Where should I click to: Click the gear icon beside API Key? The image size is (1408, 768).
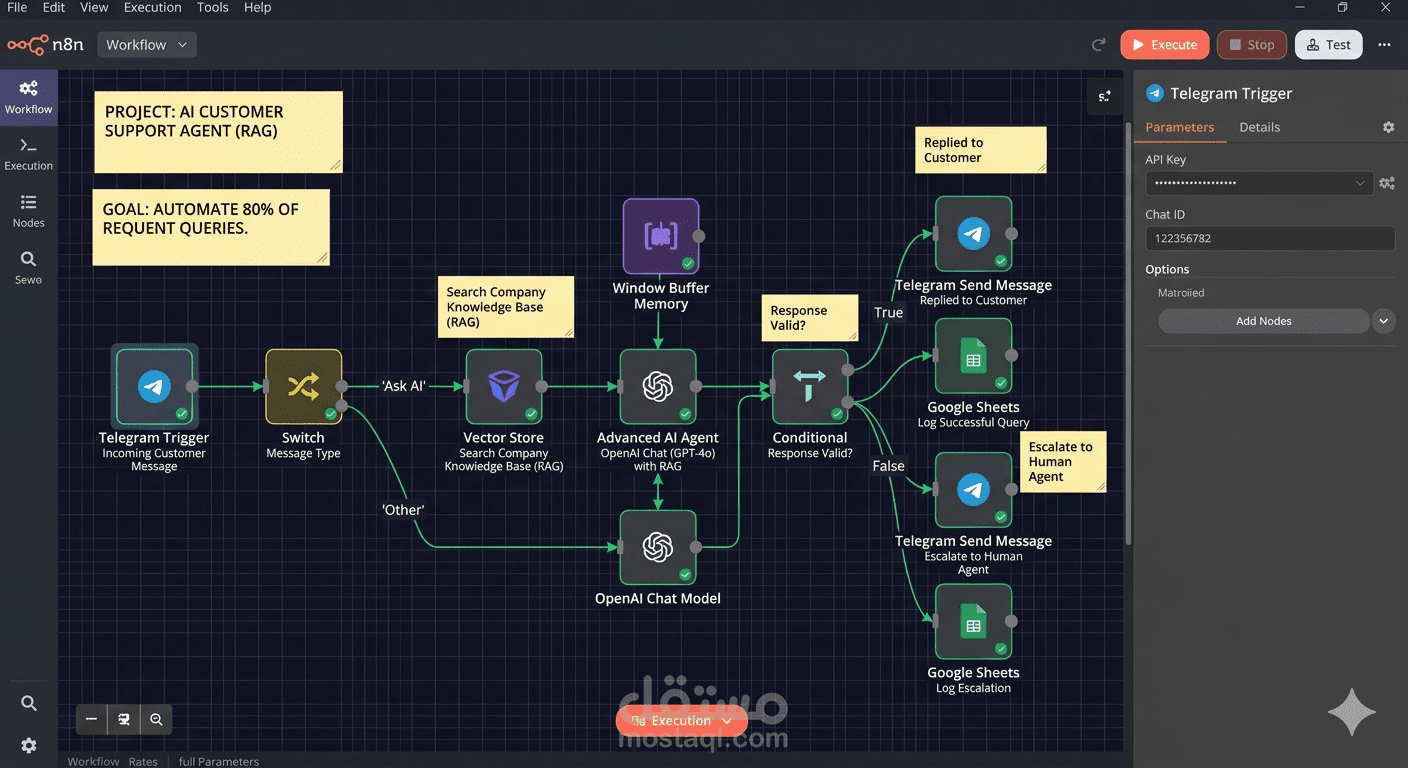click(1387, 183)
